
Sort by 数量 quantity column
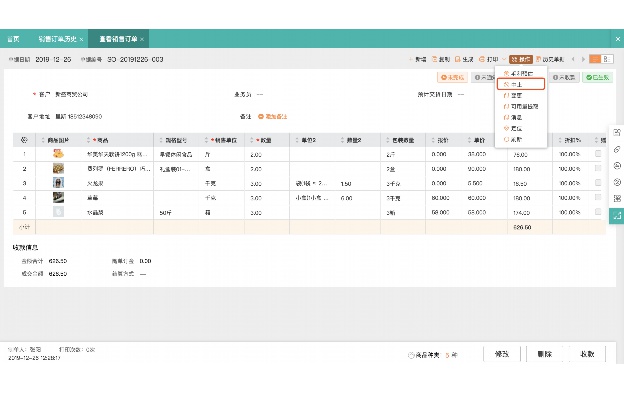point(252,140)
